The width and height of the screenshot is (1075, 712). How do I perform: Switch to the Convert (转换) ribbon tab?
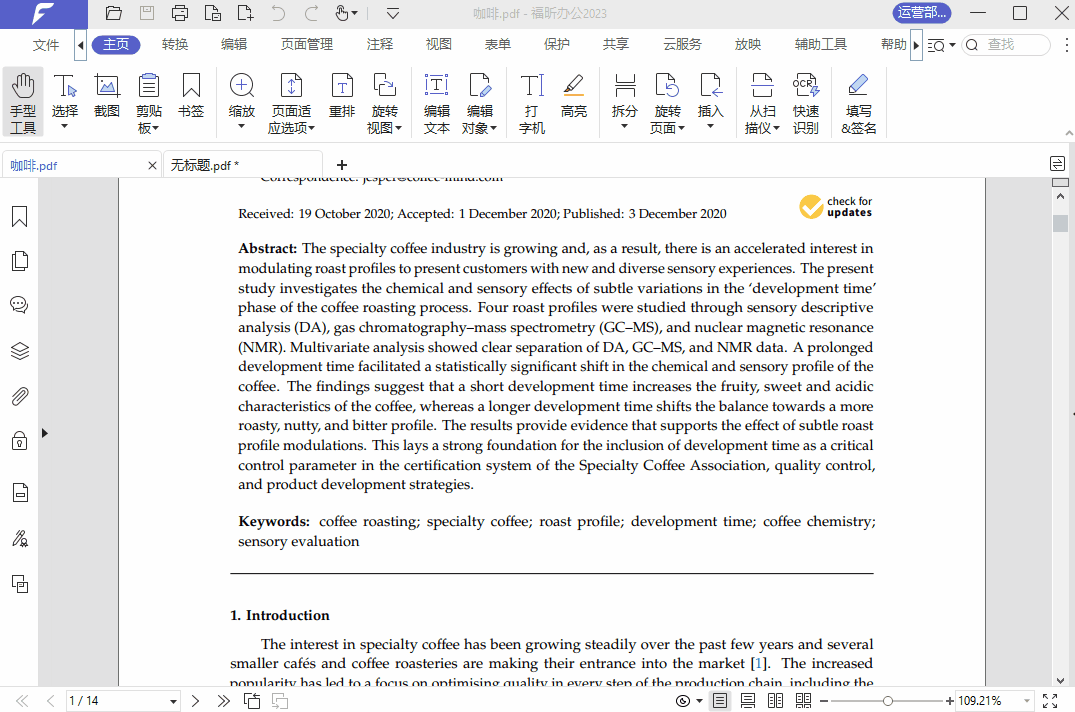click(x=175, y=45)
